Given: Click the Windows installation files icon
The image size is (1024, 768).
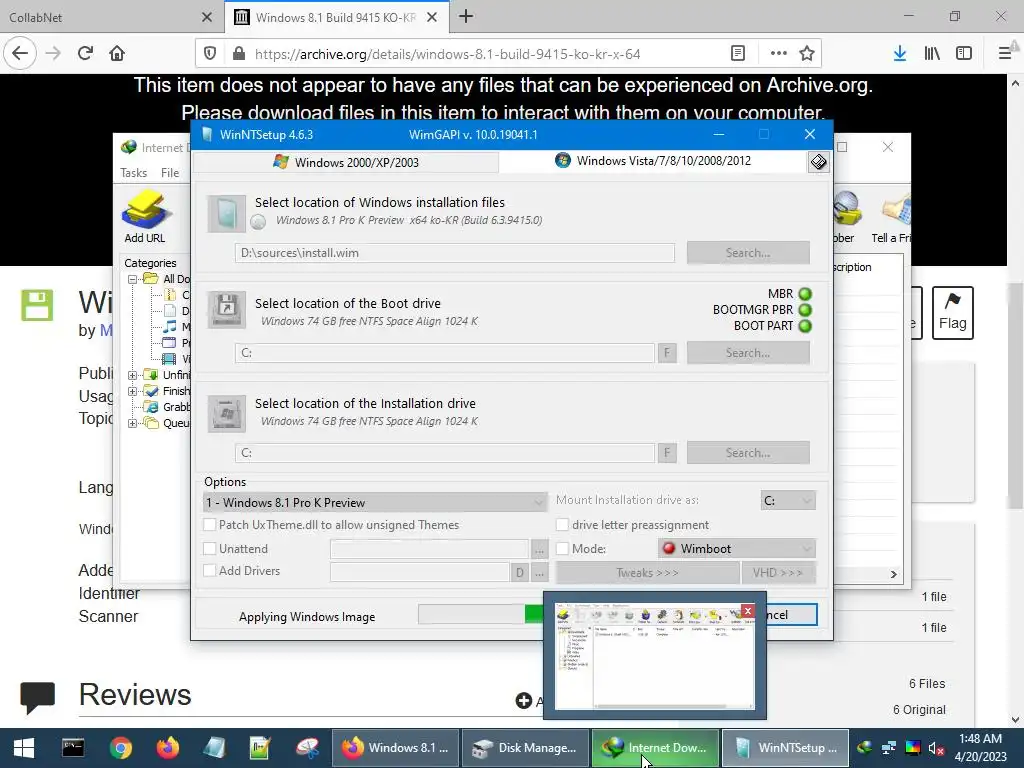Looking at the screenshot, I should (x=227, y=214).
